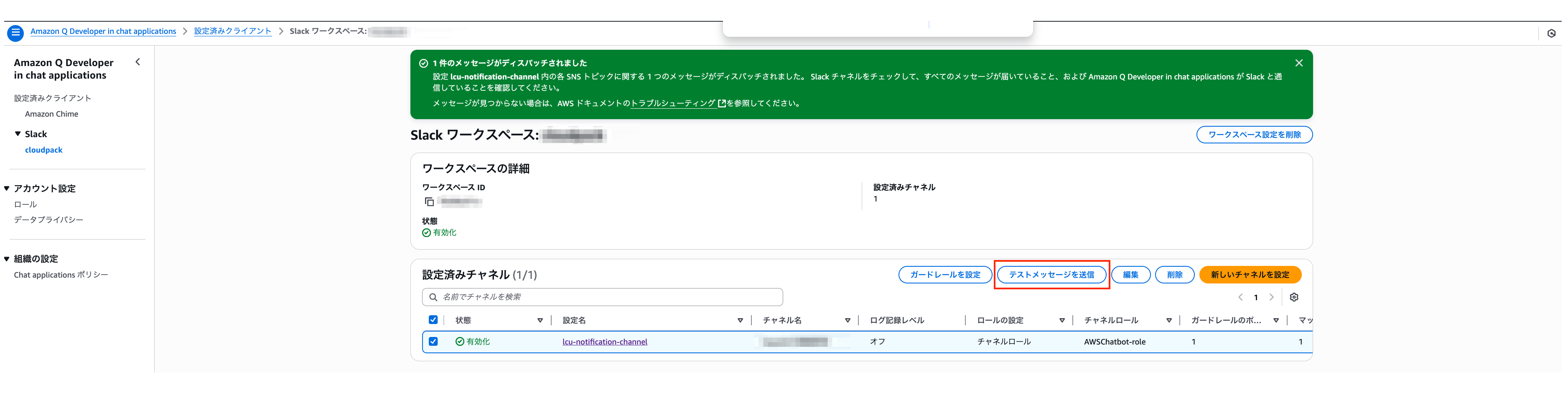Viewport: 1568px width, 393px height.
Task: Click page number 1 in pagination
Action: [x=1256, y=298]
